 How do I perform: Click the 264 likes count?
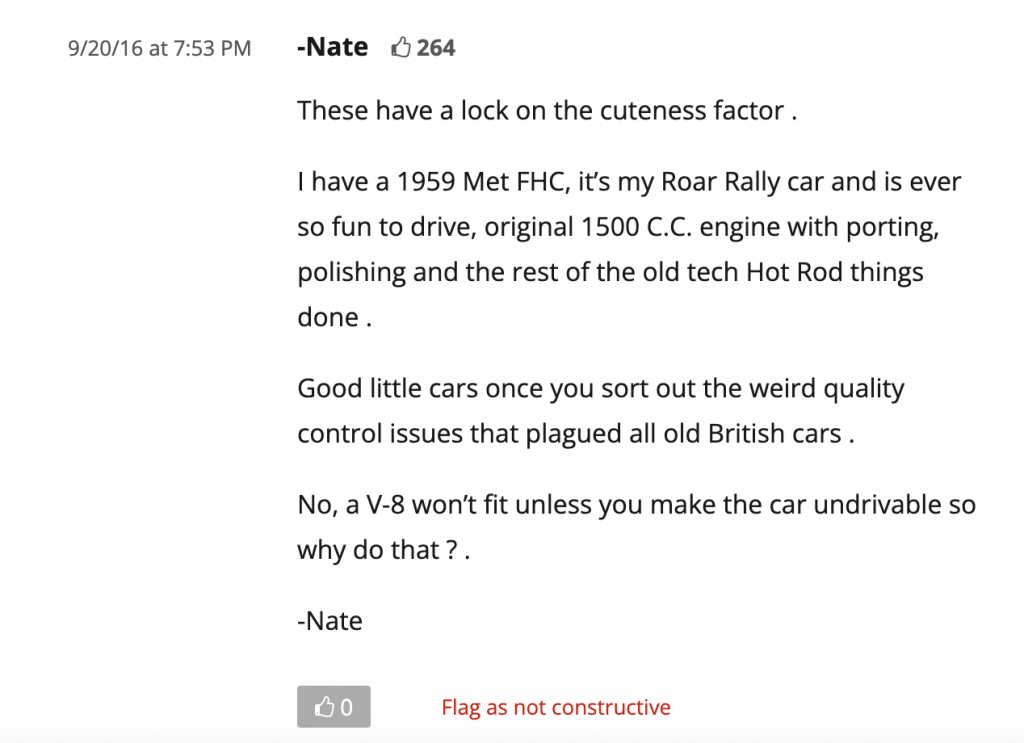[x=436, y=47]
